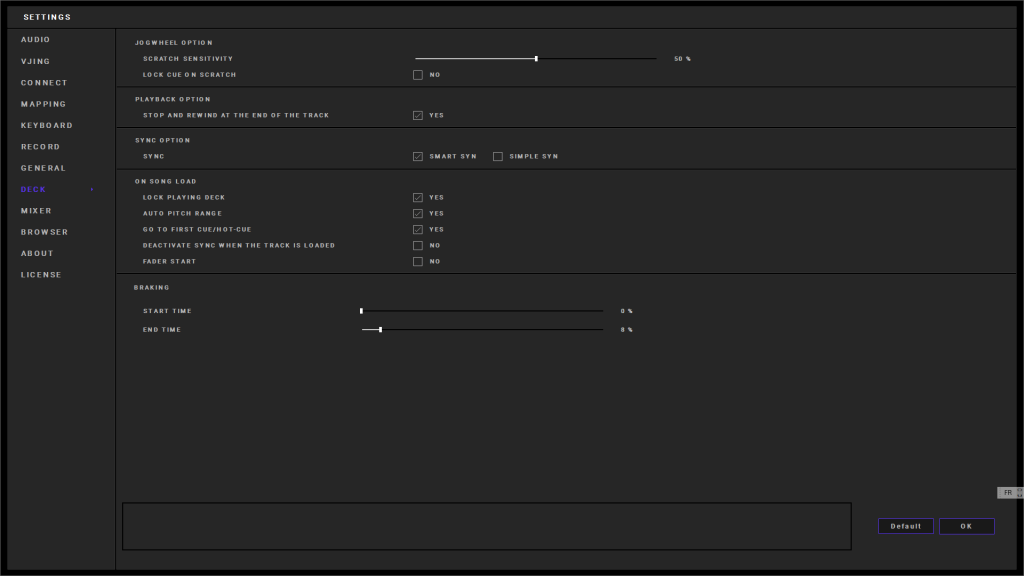Select the Keyboard settings category

(47, 126)
